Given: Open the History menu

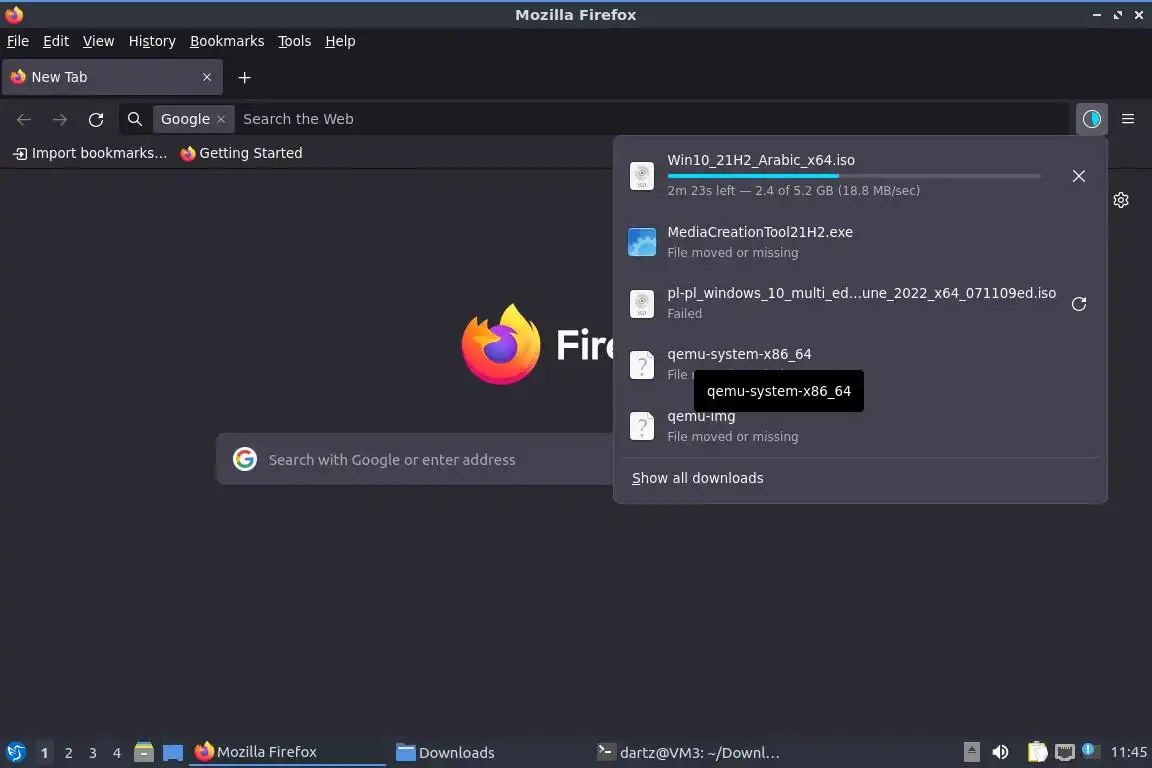Looking at the screenshot, I should (x=152, y=41).
